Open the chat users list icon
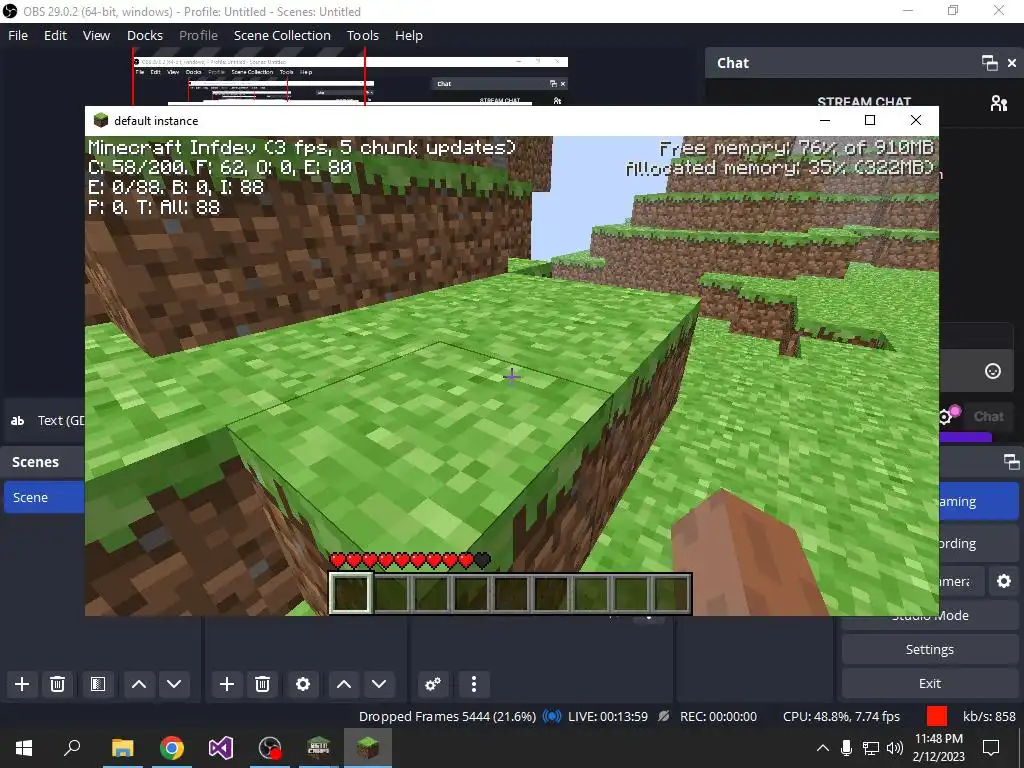 click(x=999, y=103)
